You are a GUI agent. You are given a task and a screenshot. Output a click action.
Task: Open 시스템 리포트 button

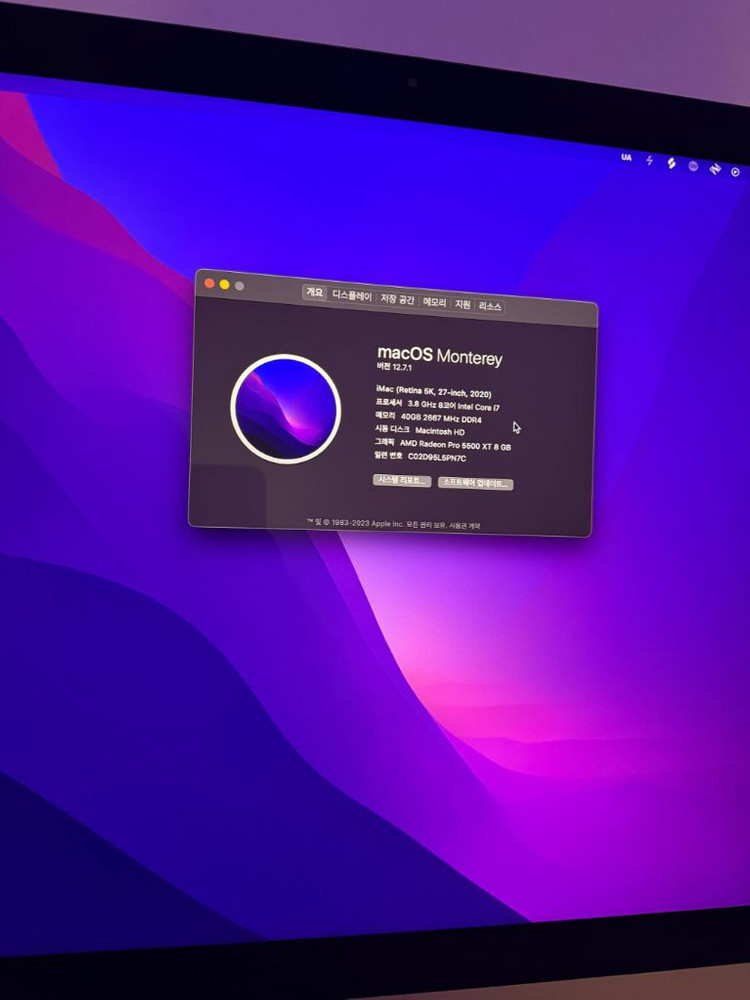pos(402,480)
